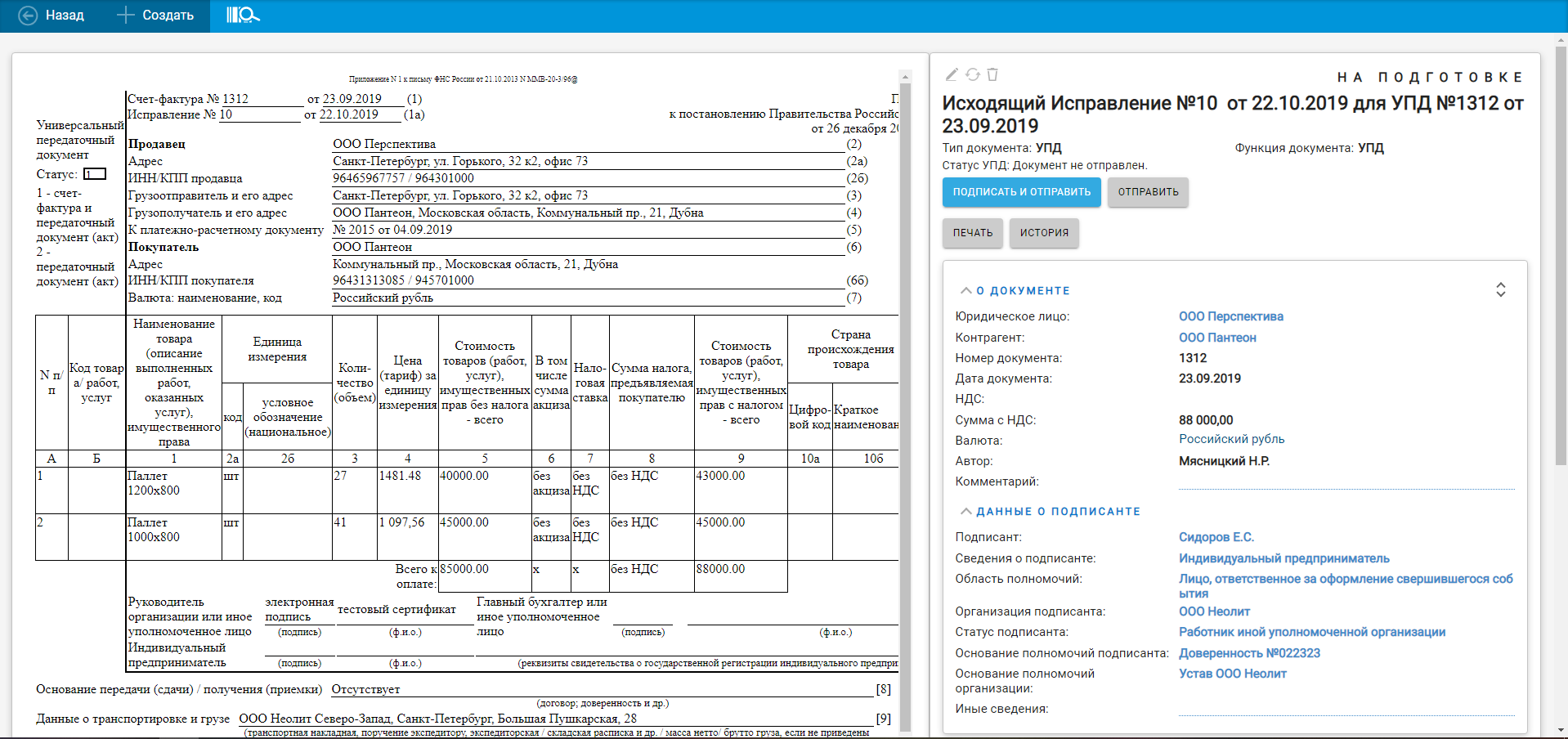Screen dimensions: 1568x739
Task: Open Работник иной уполномоченной организации status
Action: pyautogui.click(x=1311, y=632)
